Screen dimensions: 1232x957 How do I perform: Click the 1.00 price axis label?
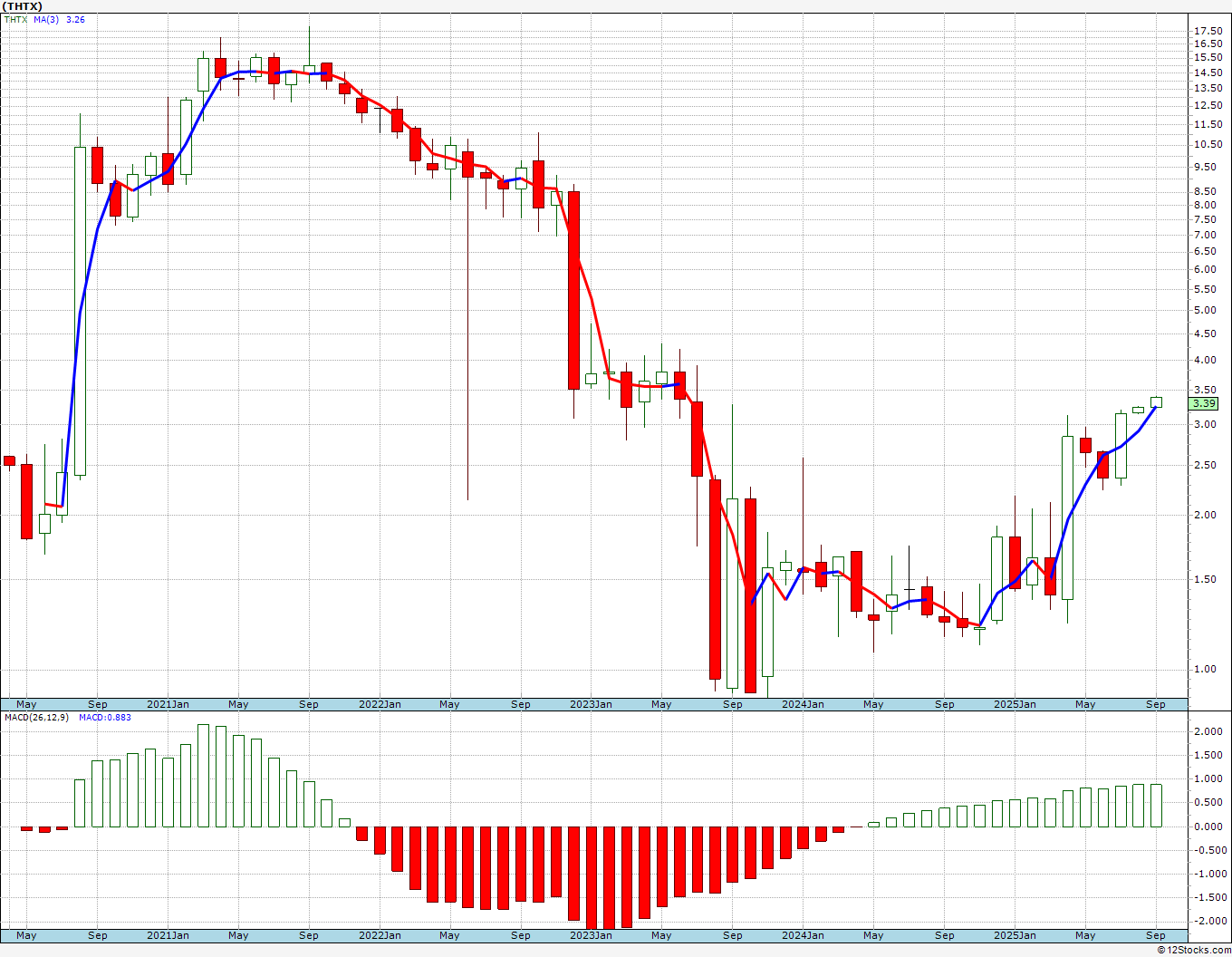pos(1205,669)
